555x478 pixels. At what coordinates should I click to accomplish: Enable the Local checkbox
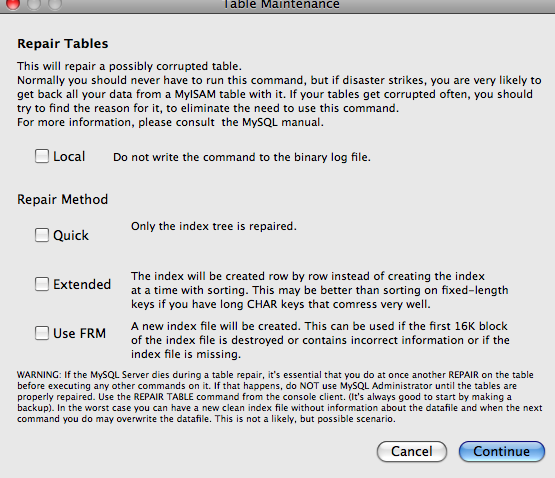pos(42,156)
